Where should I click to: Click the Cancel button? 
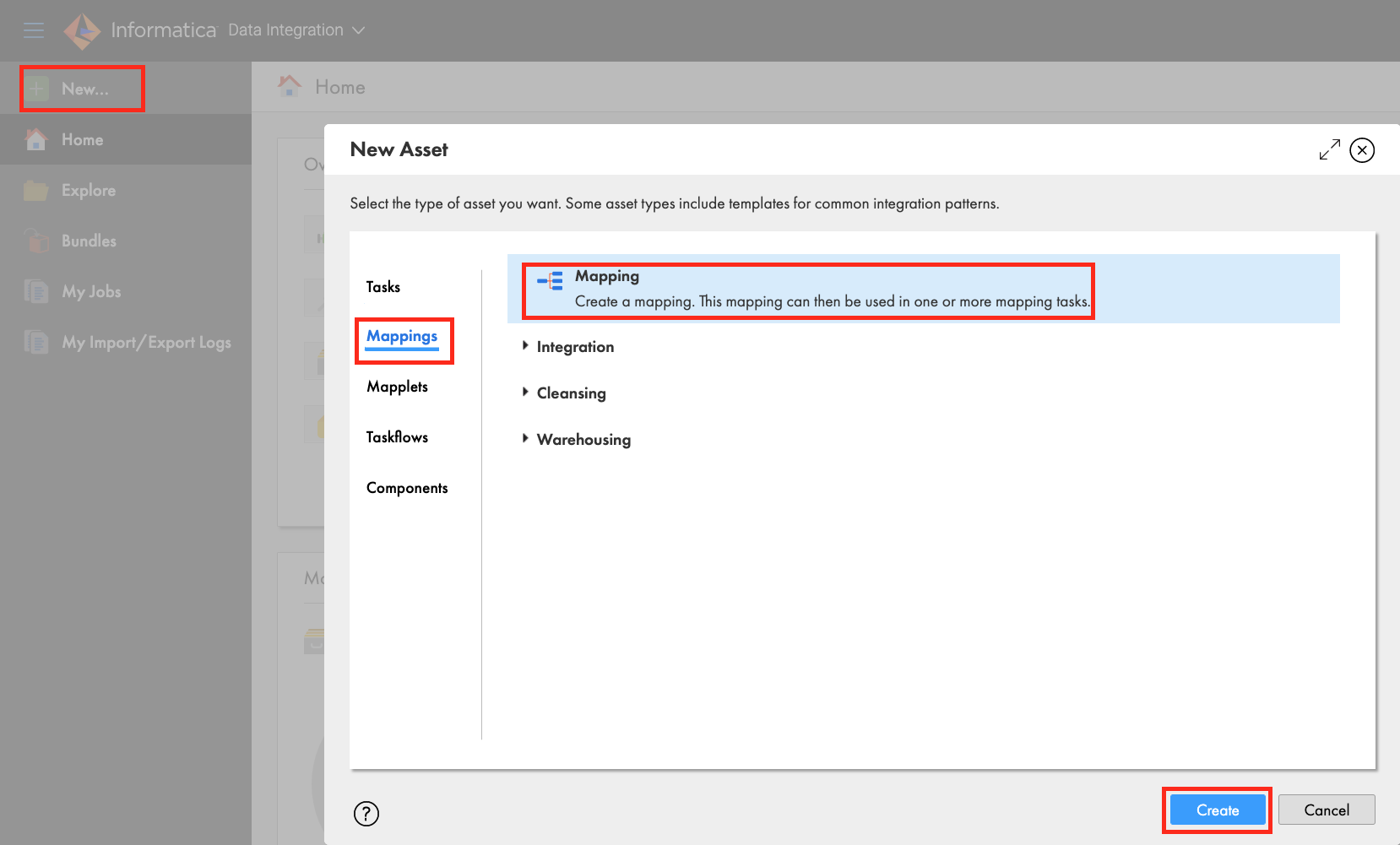tap(1326, 810)
